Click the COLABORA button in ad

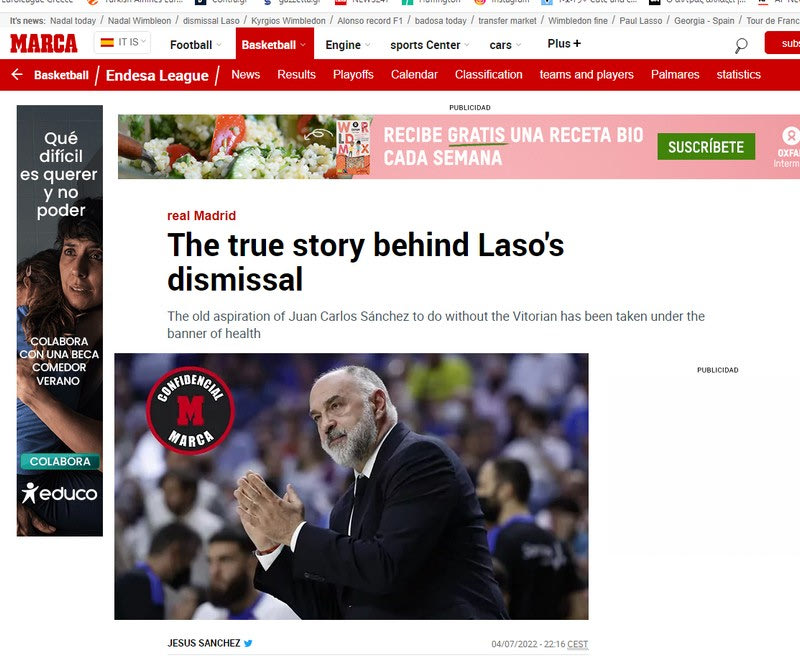tap(60, 462)
